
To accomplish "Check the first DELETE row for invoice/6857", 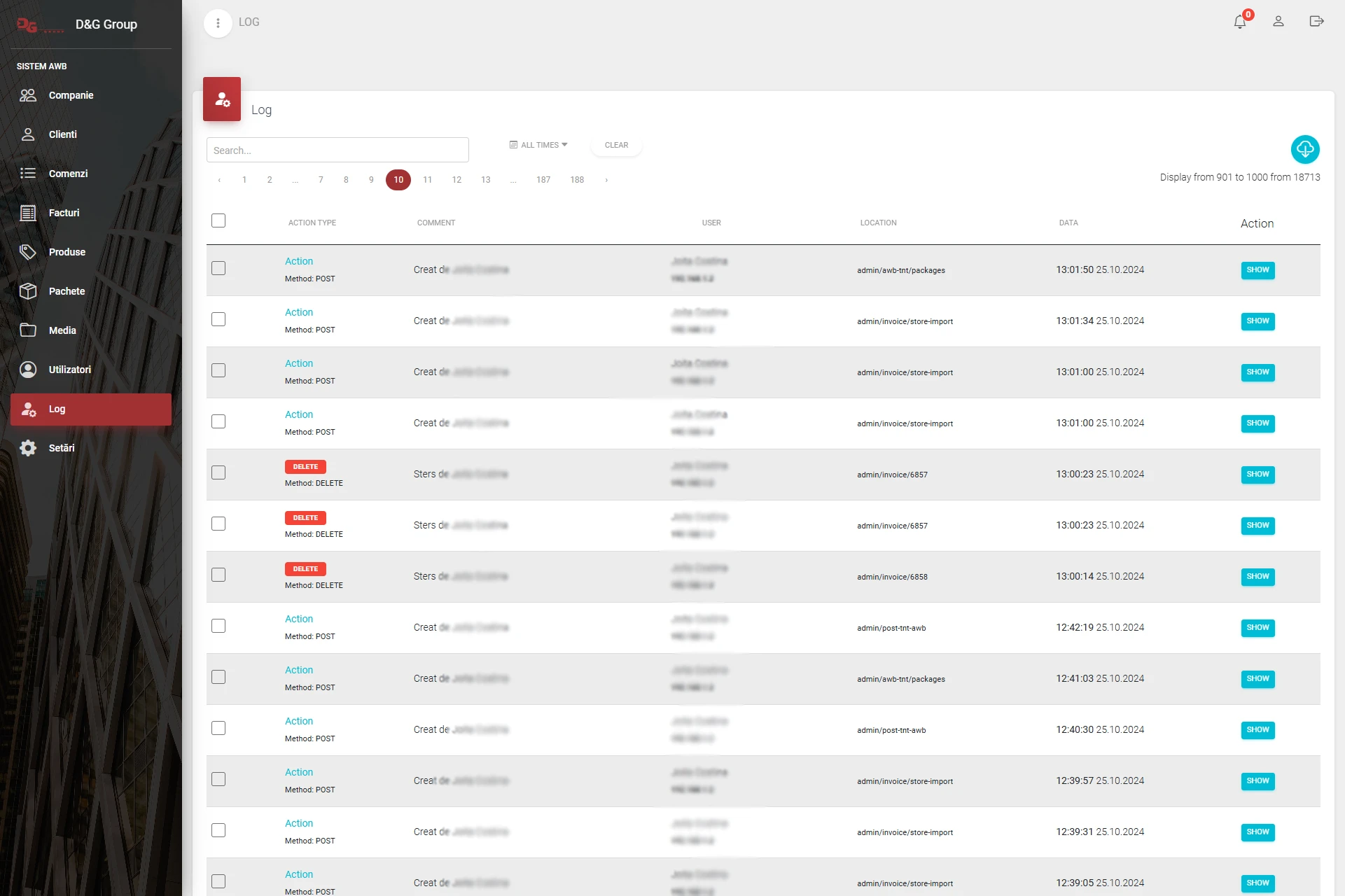I will click(x=218, y=473).
